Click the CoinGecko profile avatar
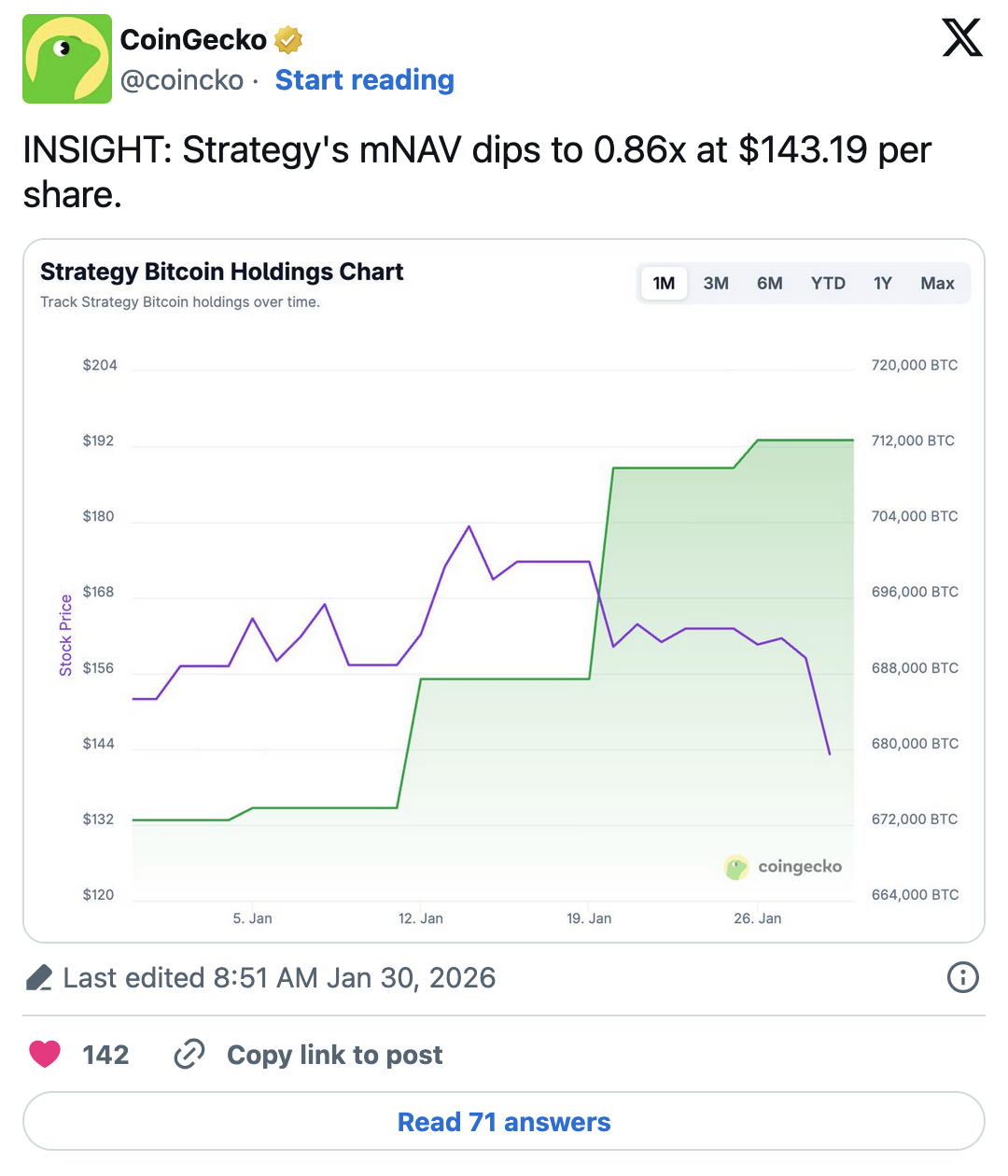 [66, 58]
